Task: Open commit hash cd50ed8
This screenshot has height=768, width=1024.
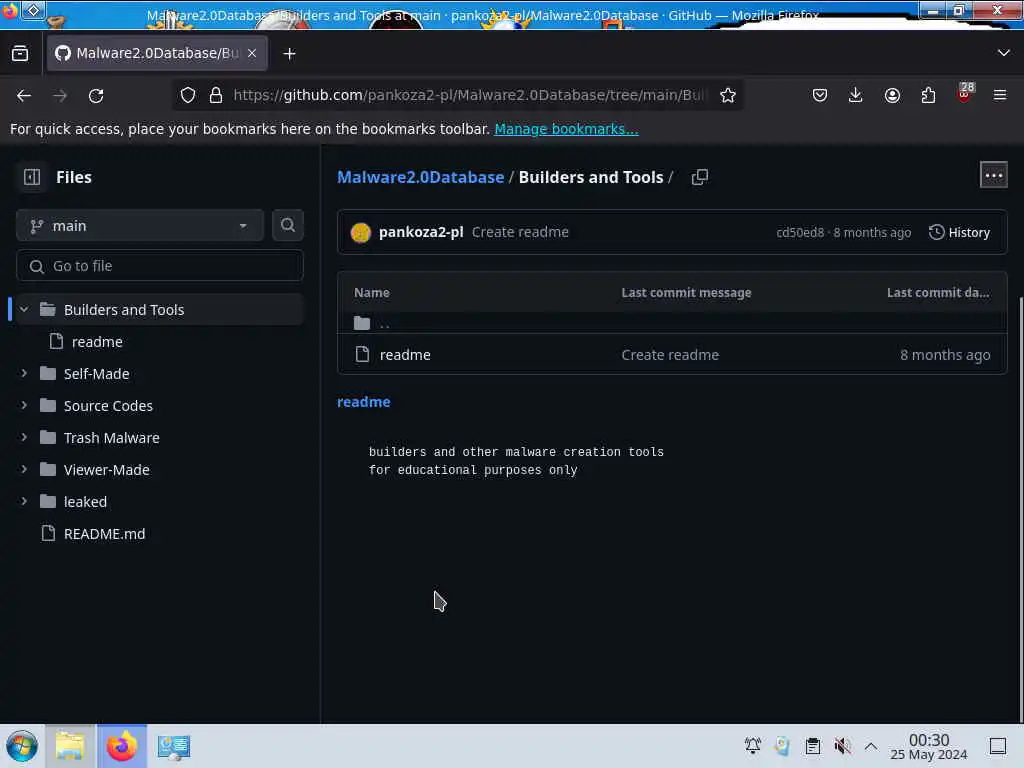Action: [800, 233]
